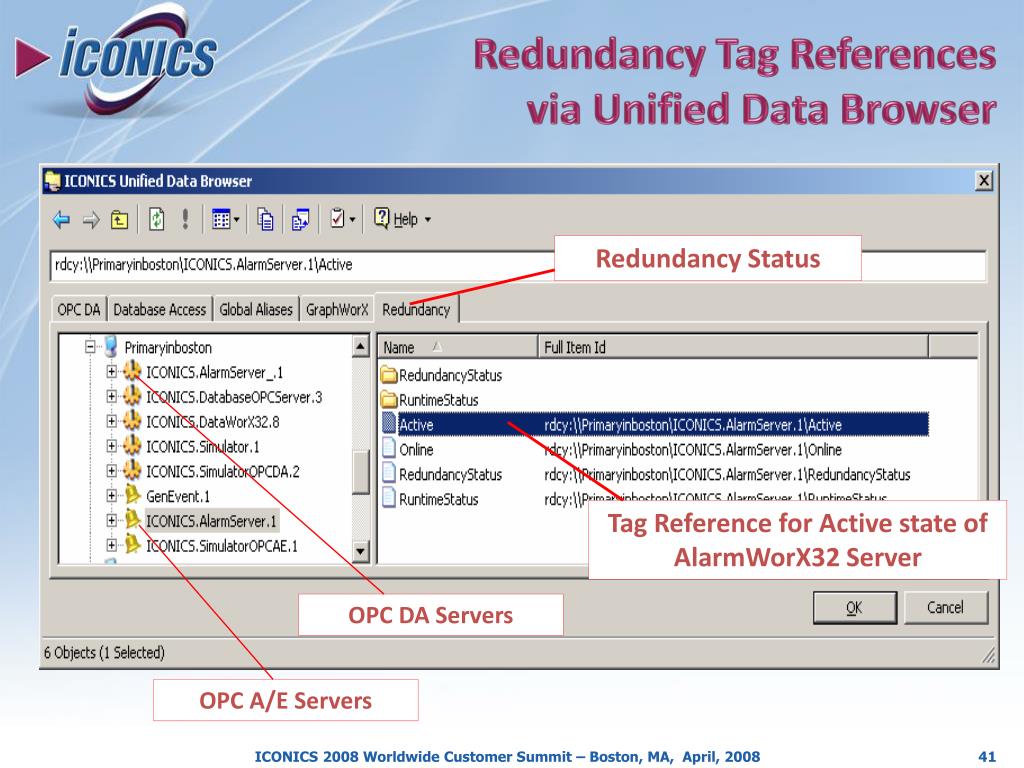Select ICONICS.AlarmServer.1 tree item

[212, 521]
